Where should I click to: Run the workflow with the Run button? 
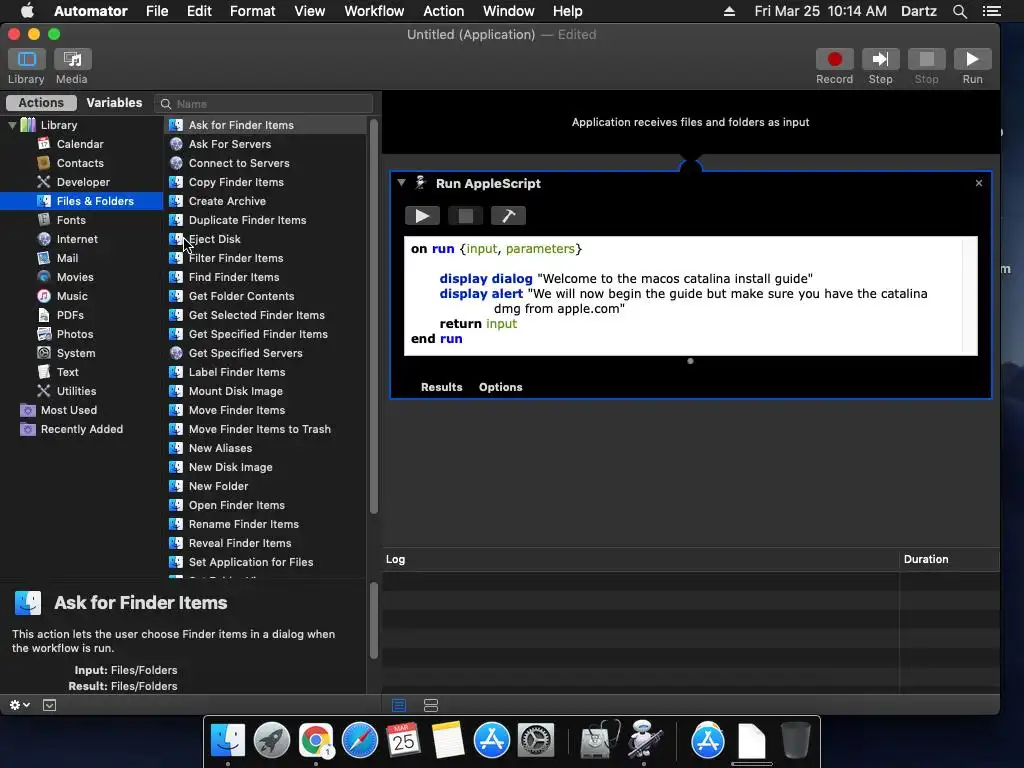972,59
